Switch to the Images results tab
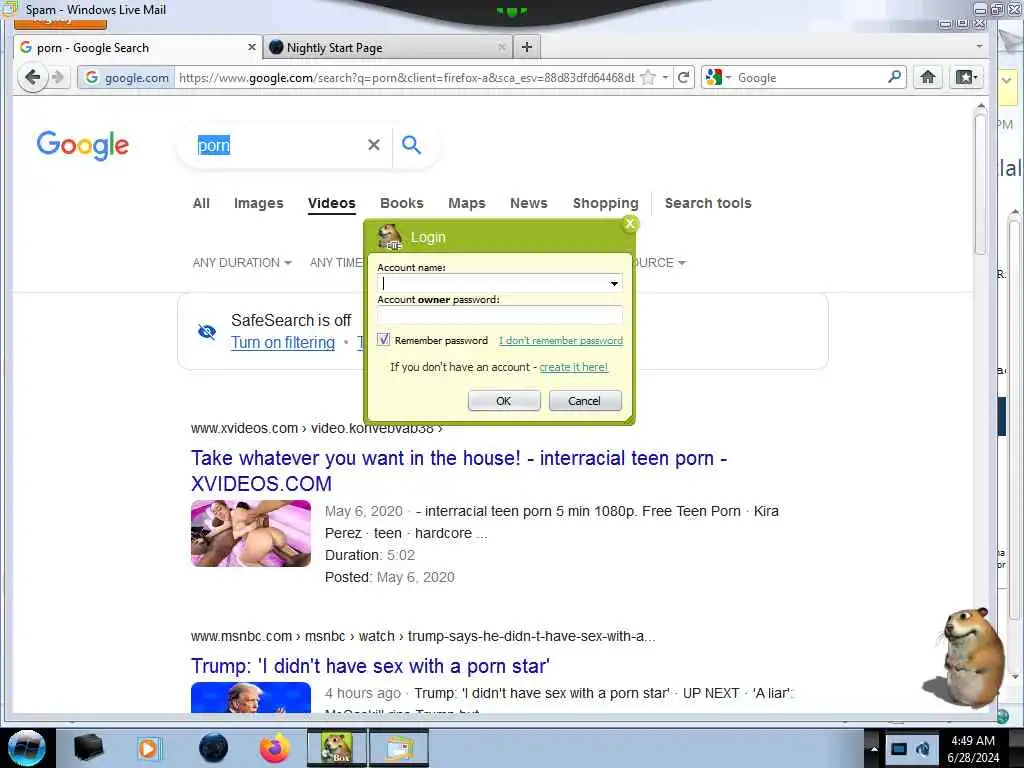The width and height of the screenshot is (1024, 768). click(259, 203)
